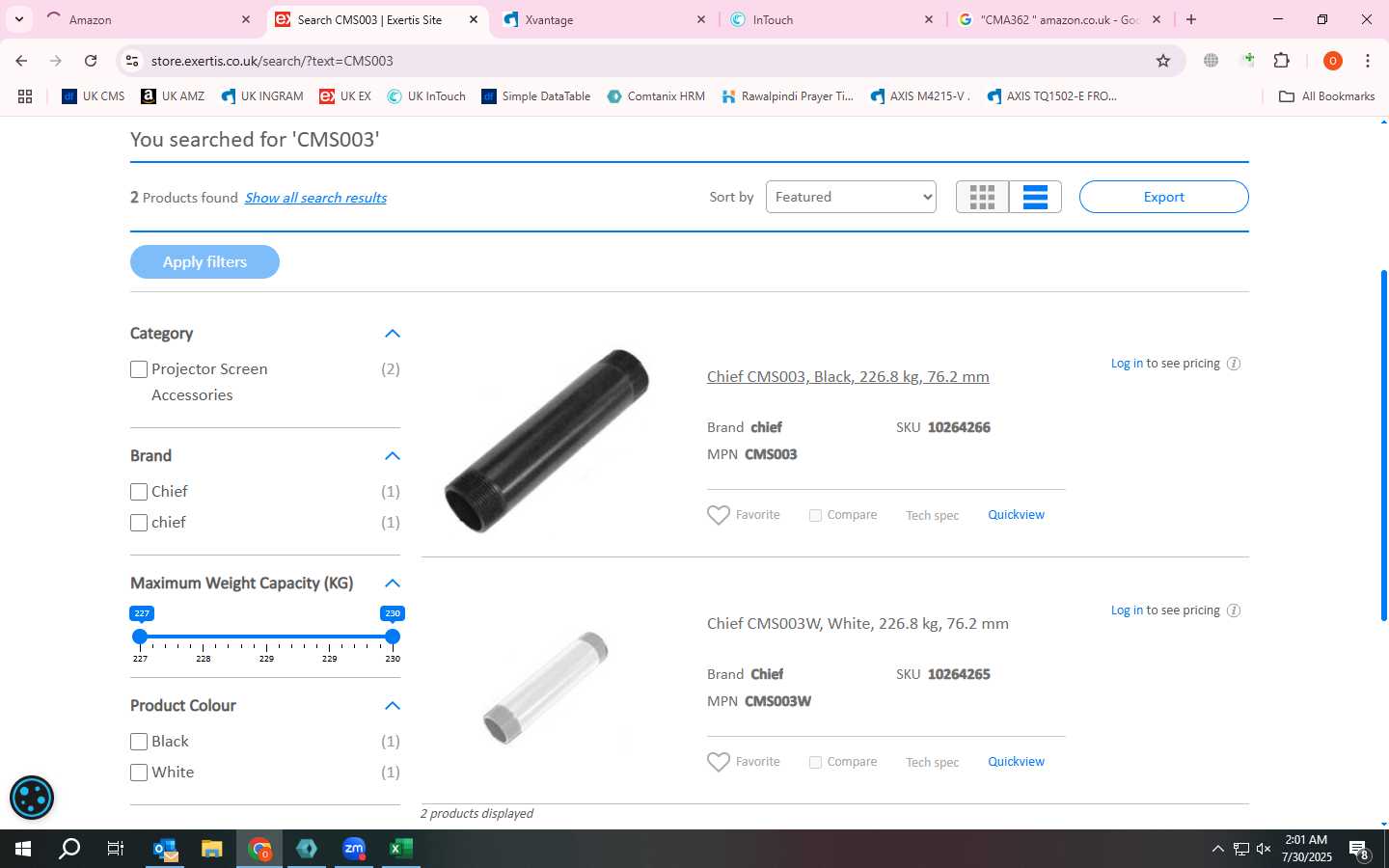This screenshot has height=868, width=1389.
Task: Click Log in link for CMS003 Black pricing
Action: [x=1127, y=364]
